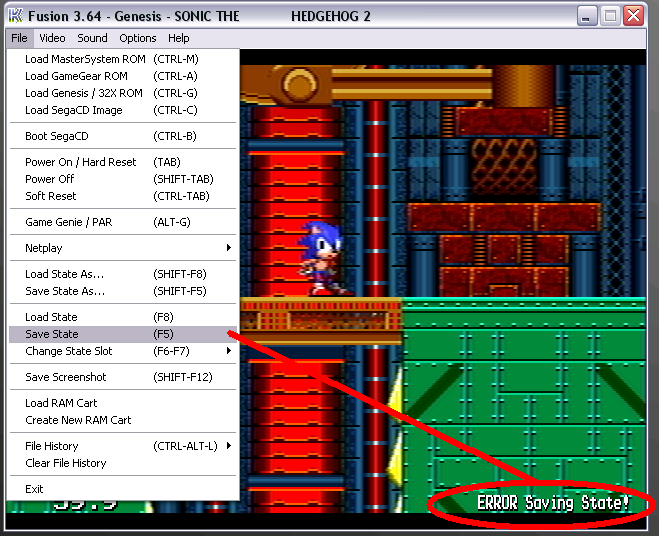Open Game Genie / PAR
This screenshot has height=536, width=659.
(x=123, y=222)
